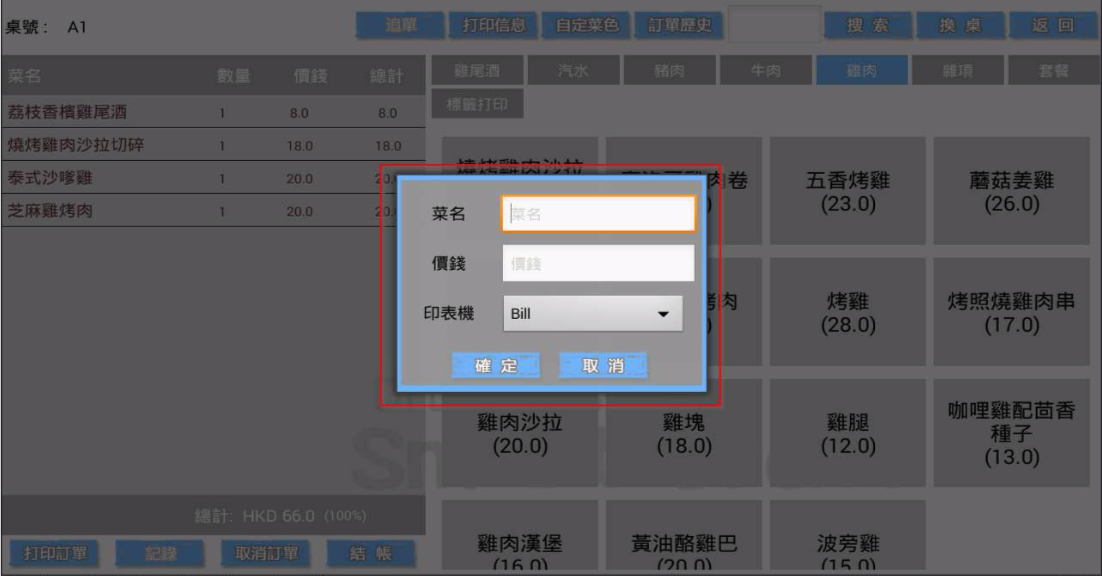Click the 追單 button in top bar
This screenshot has height=576, width=1102.
pos(401,26)
